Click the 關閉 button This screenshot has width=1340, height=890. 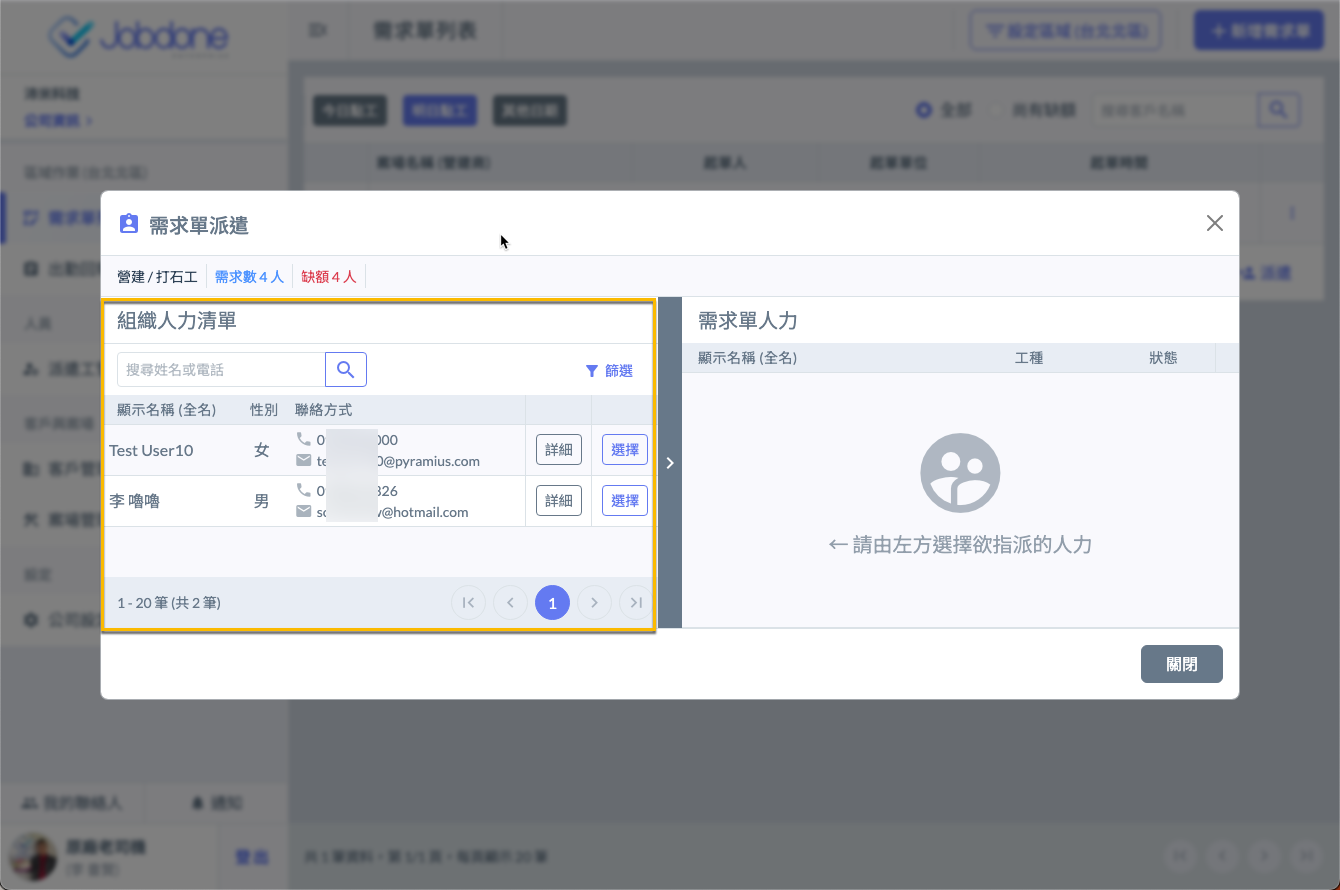click(x=1181, y=664)
